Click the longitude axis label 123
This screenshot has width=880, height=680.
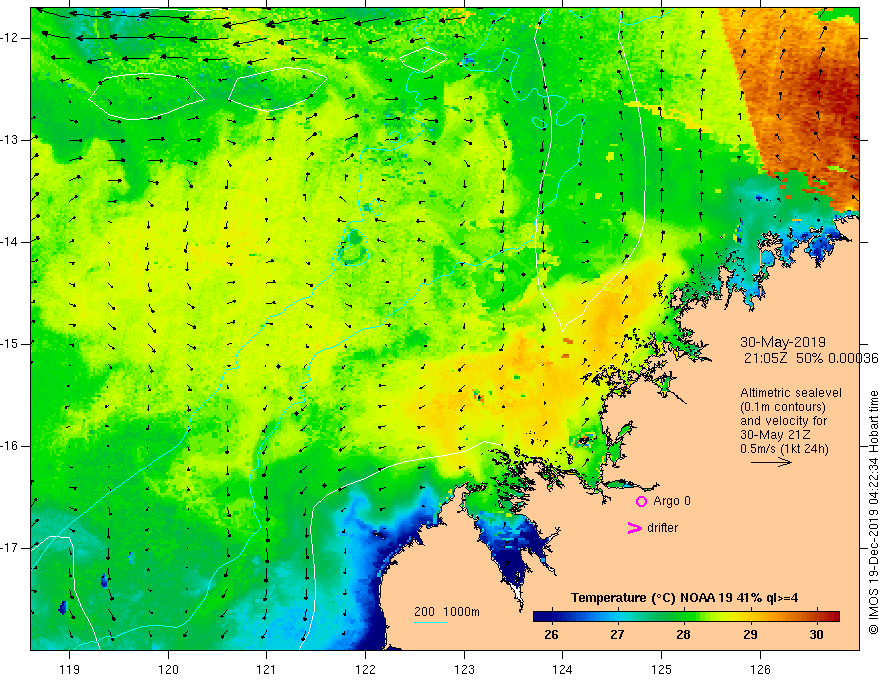click(464, 669)
